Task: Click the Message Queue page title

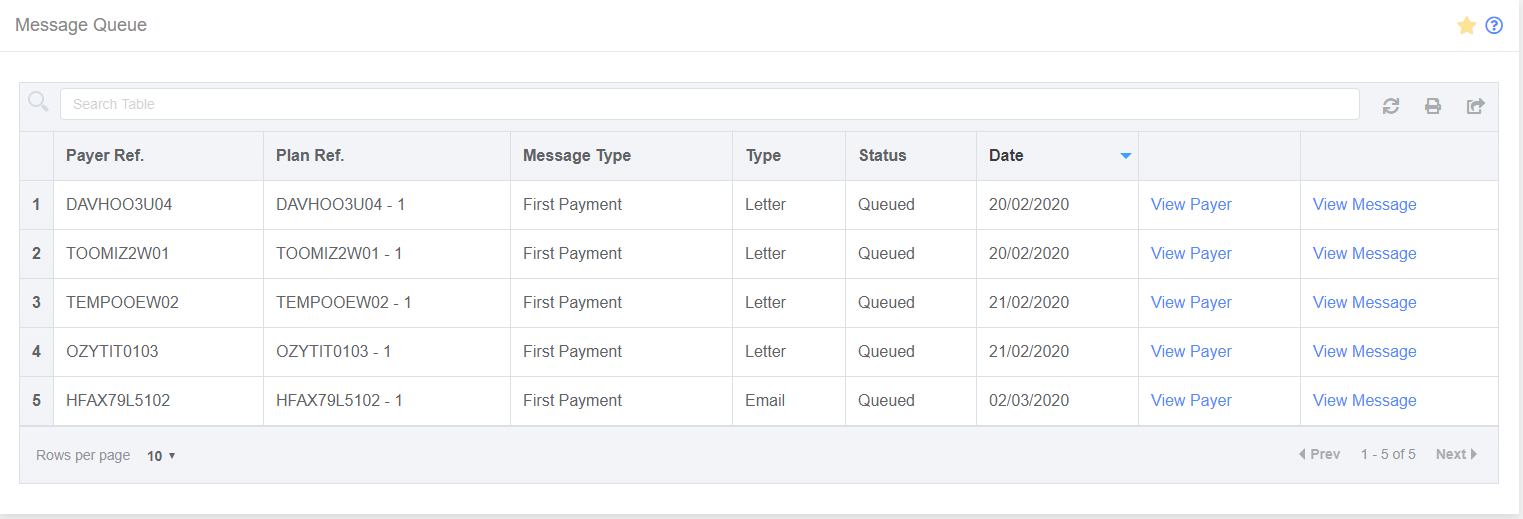Action: (81, 25)
